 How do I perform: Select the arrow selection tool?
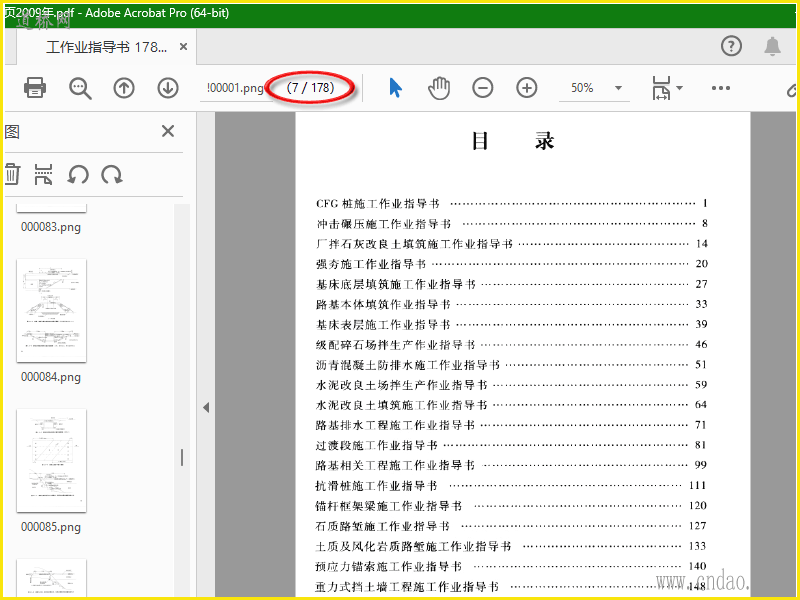[x=395, y=88]
